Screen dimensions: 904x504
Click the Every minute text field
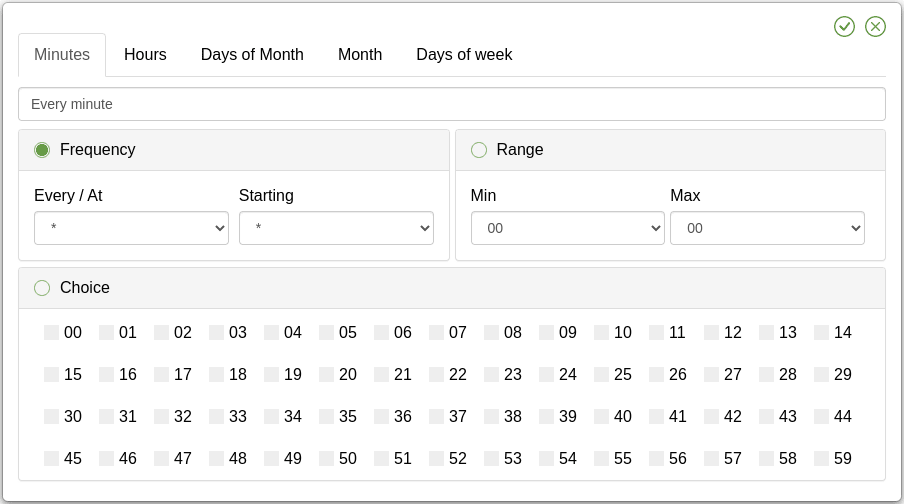[x=452, y=104]
